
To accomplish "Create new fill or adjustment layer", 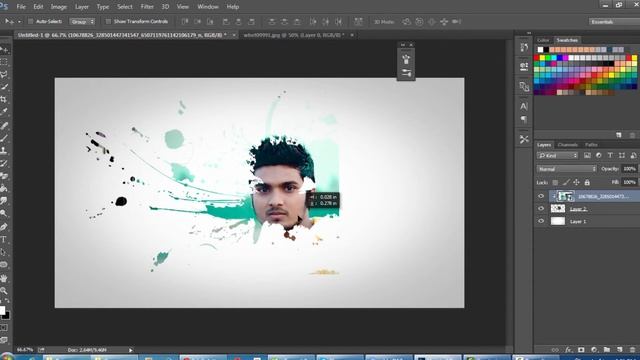I will click(x=594, y=350).
